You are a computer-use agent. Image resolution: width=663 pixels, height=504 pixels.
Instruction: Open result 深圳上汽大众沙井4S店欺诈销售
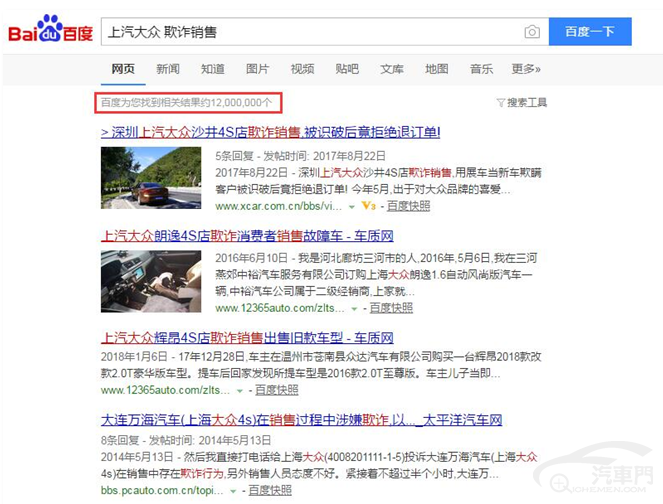pyautogui.click(x=271, y=132)
